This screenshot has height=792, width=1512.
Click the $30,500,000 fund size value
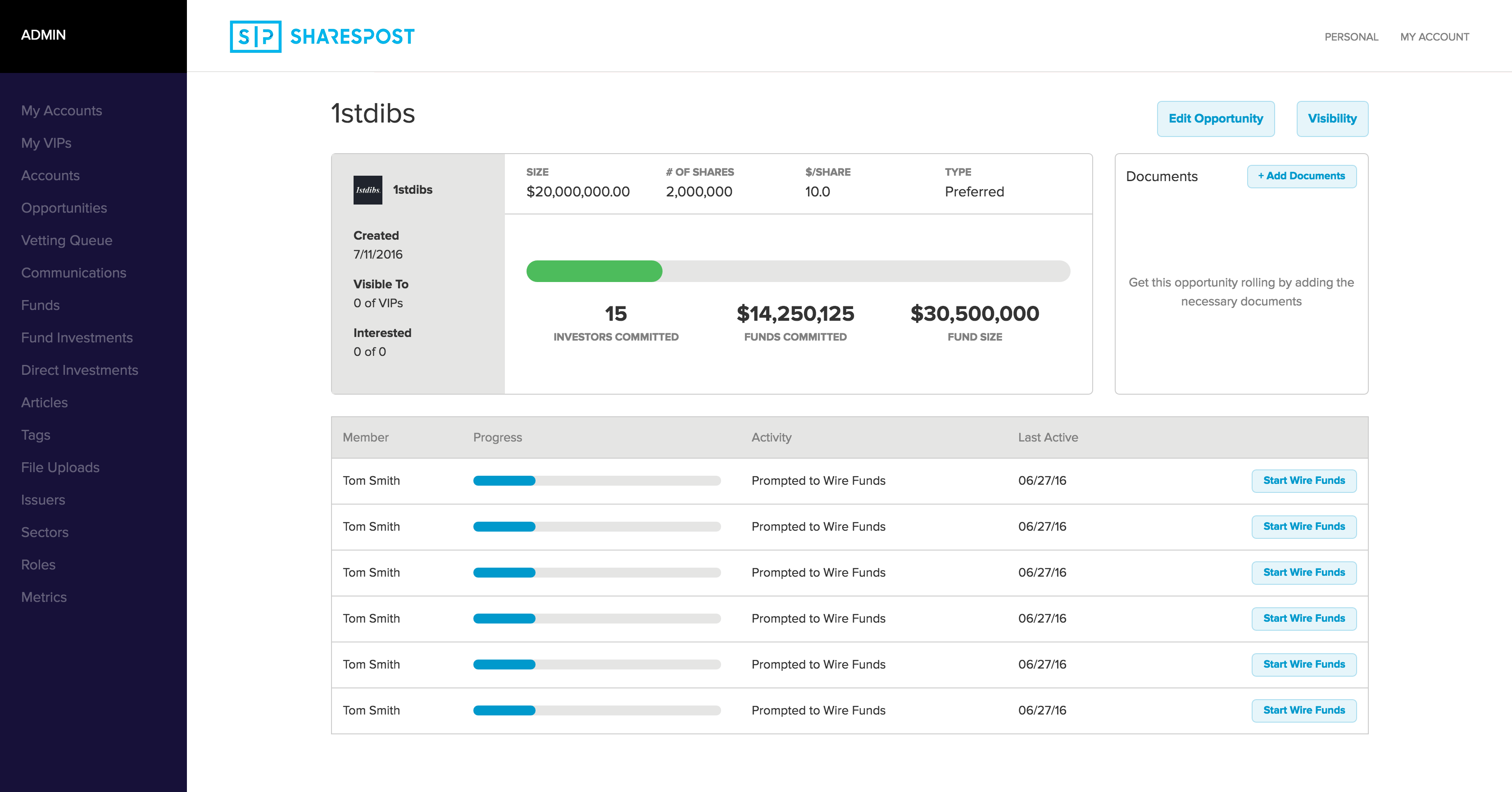click(974, 314)
